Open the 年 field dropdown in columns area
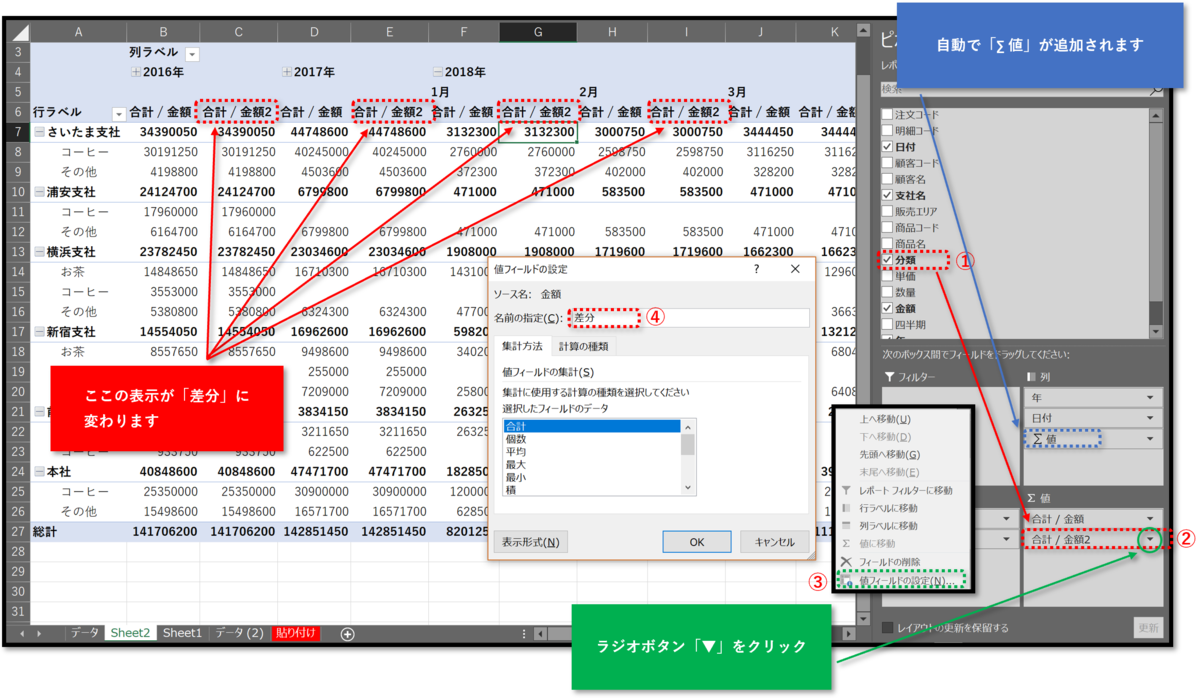 (1151, 397)
